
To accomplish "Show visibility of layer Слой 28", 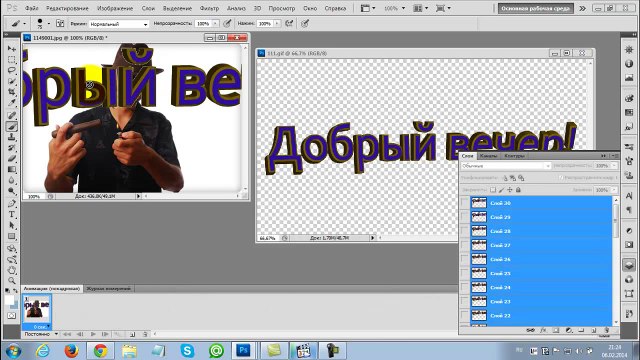I will coord(464,231).
